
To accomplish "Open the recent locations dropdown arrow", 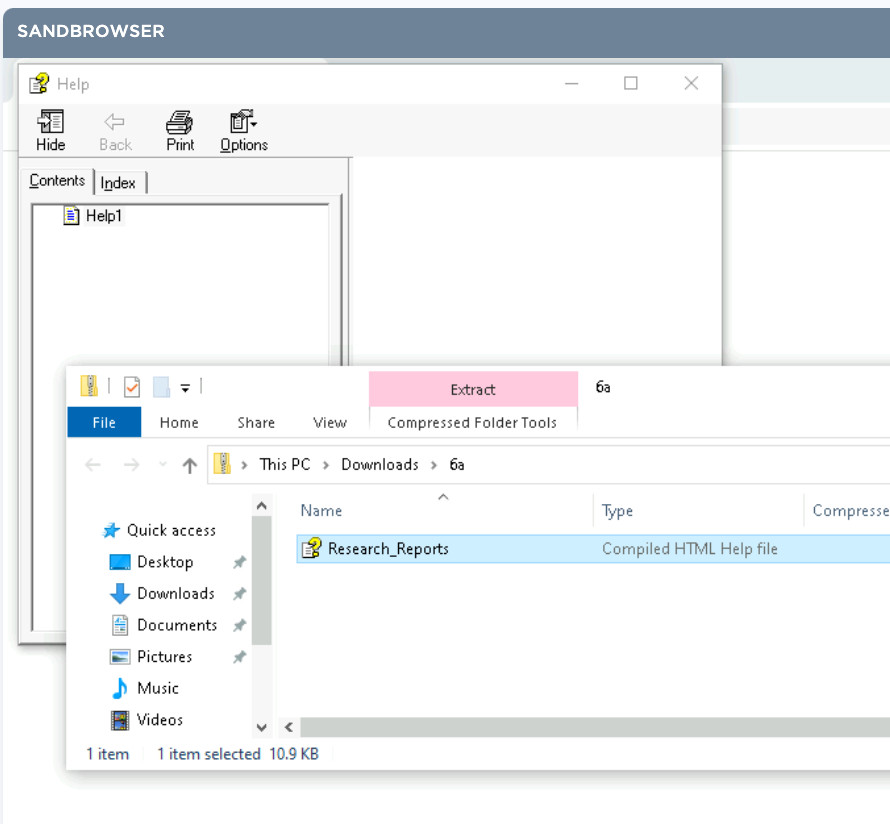I will click(163, 464).
